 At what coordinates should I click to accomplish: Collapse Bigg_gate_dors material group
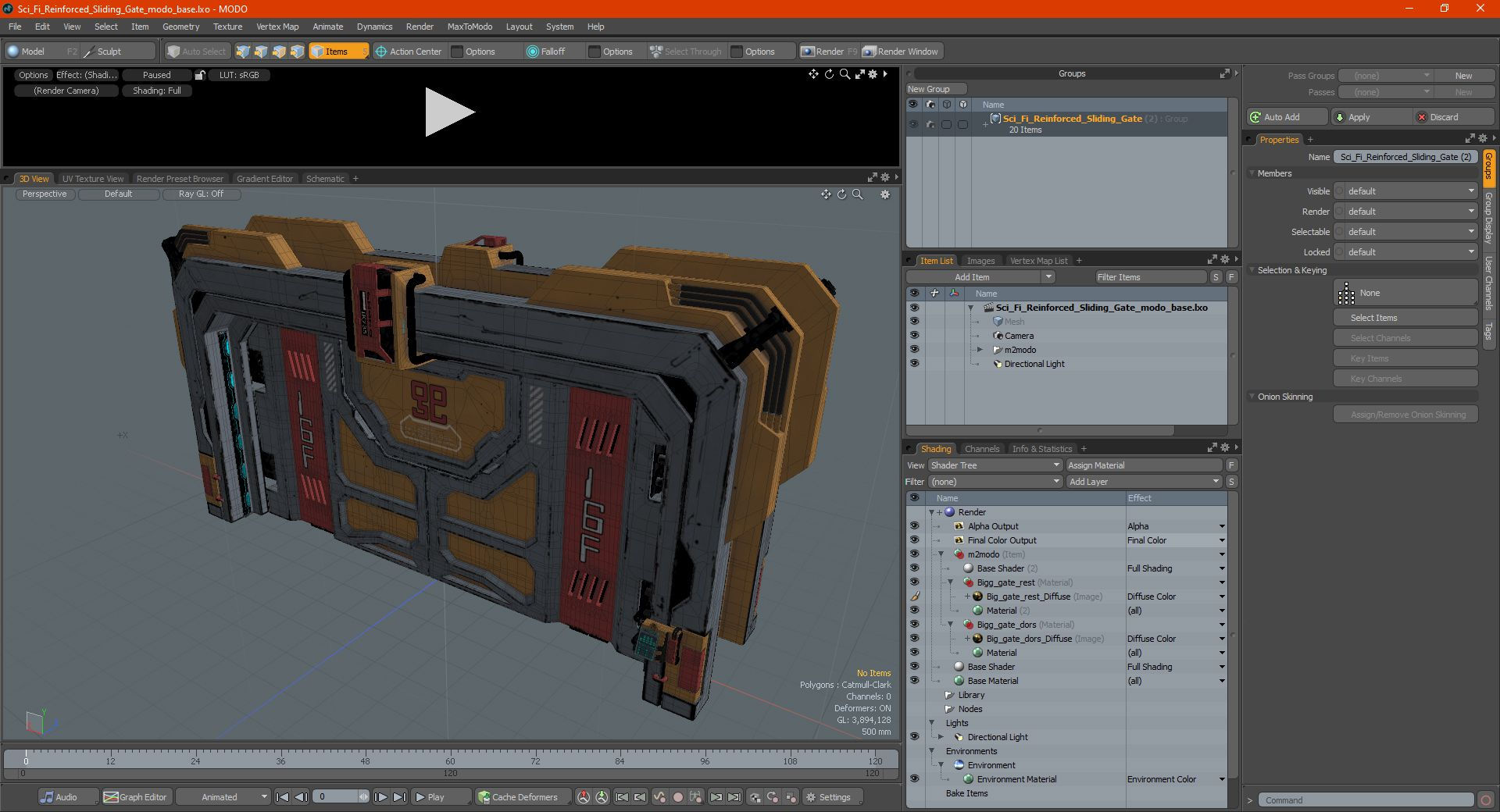coord(951,625)
